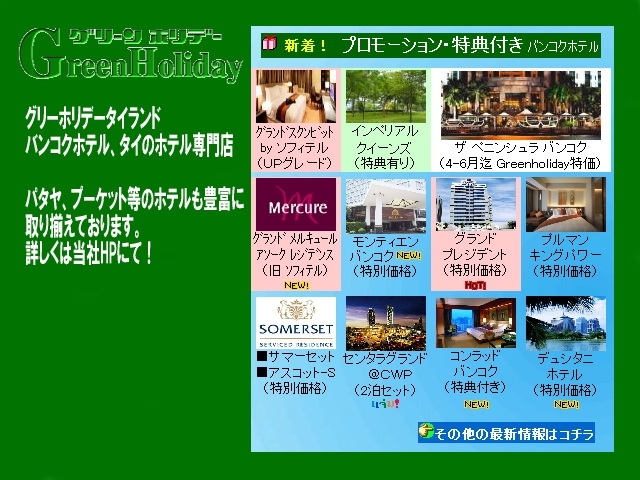Open the Grand President tower photo
Image resolution: width=640 pixels, height=480 pixels.
point(476,204)
